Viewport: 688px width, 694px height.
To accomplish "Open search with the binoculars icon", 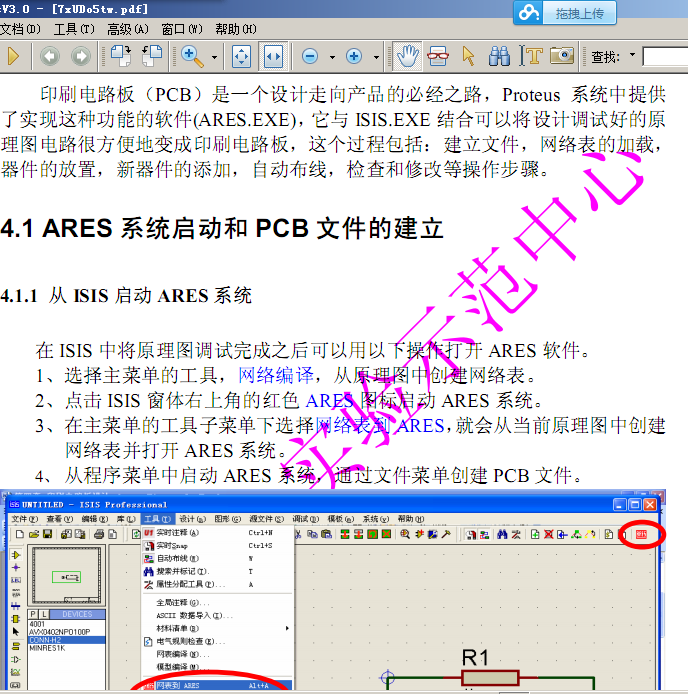I will [x=499, y=56].
